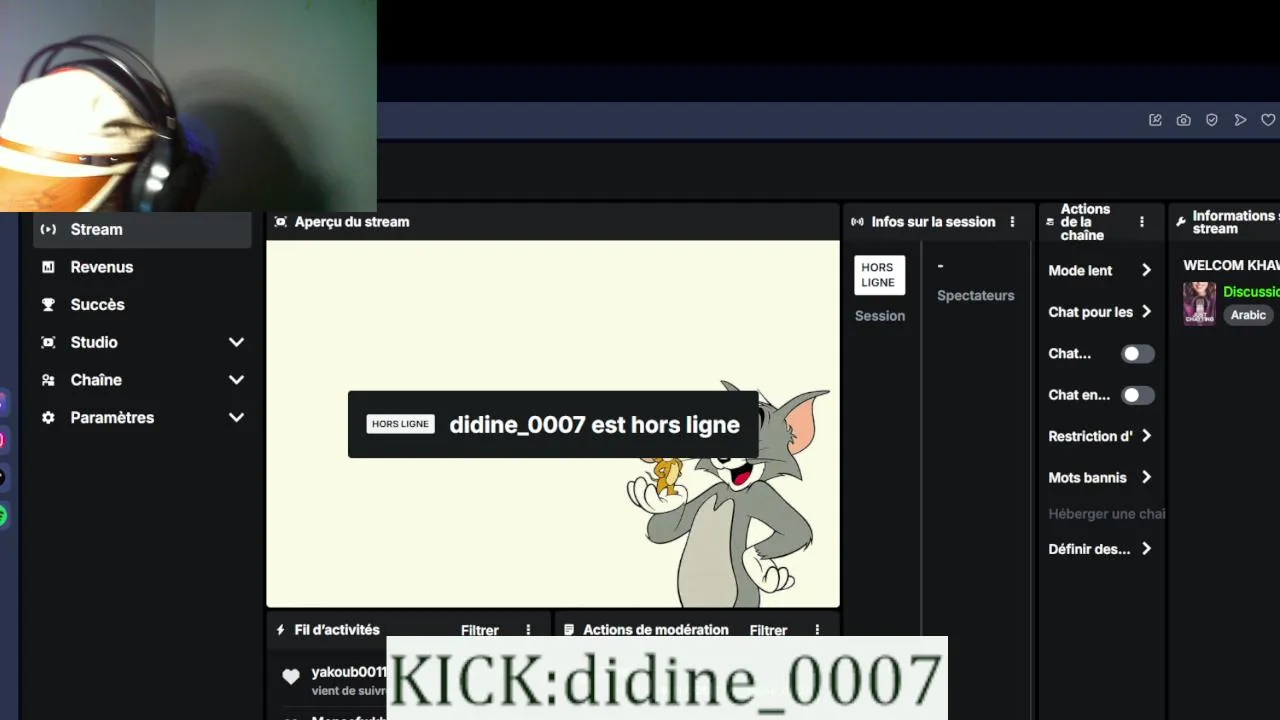
Task: Open the Chat pour les setting
Action: click(x=1100, y=312)
